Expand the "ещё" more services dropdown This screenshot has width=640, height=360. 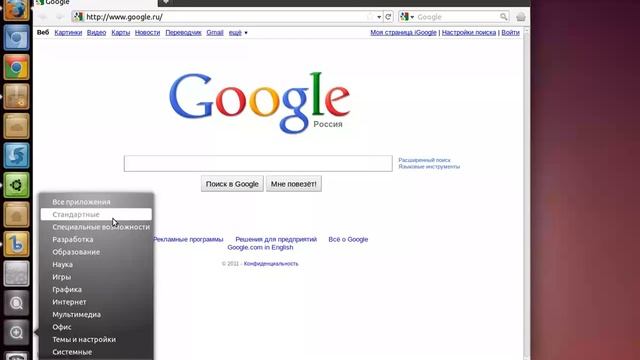[x=238, y=33]
